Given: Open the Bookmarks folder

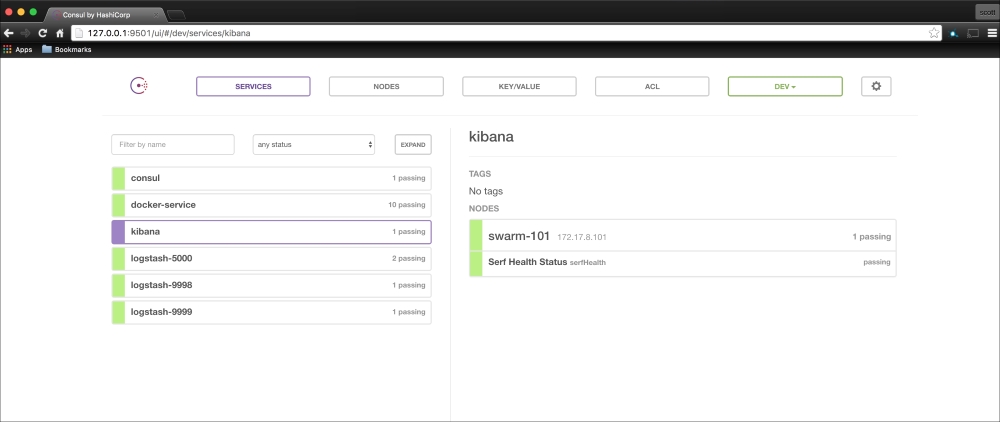Looking at the screenshot, I should point(66,49).
